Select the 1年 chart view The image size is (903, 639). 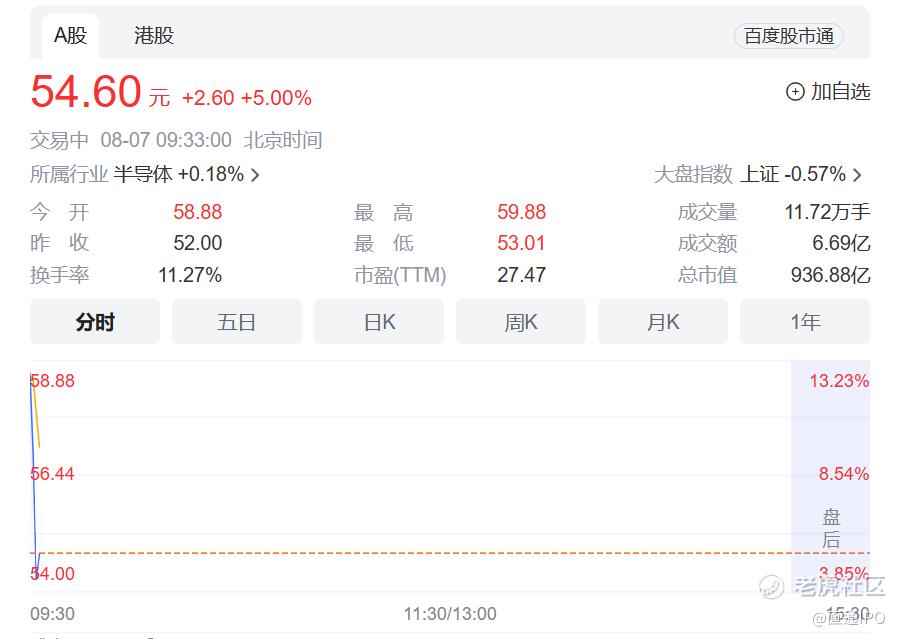click(x=805, y=322)
